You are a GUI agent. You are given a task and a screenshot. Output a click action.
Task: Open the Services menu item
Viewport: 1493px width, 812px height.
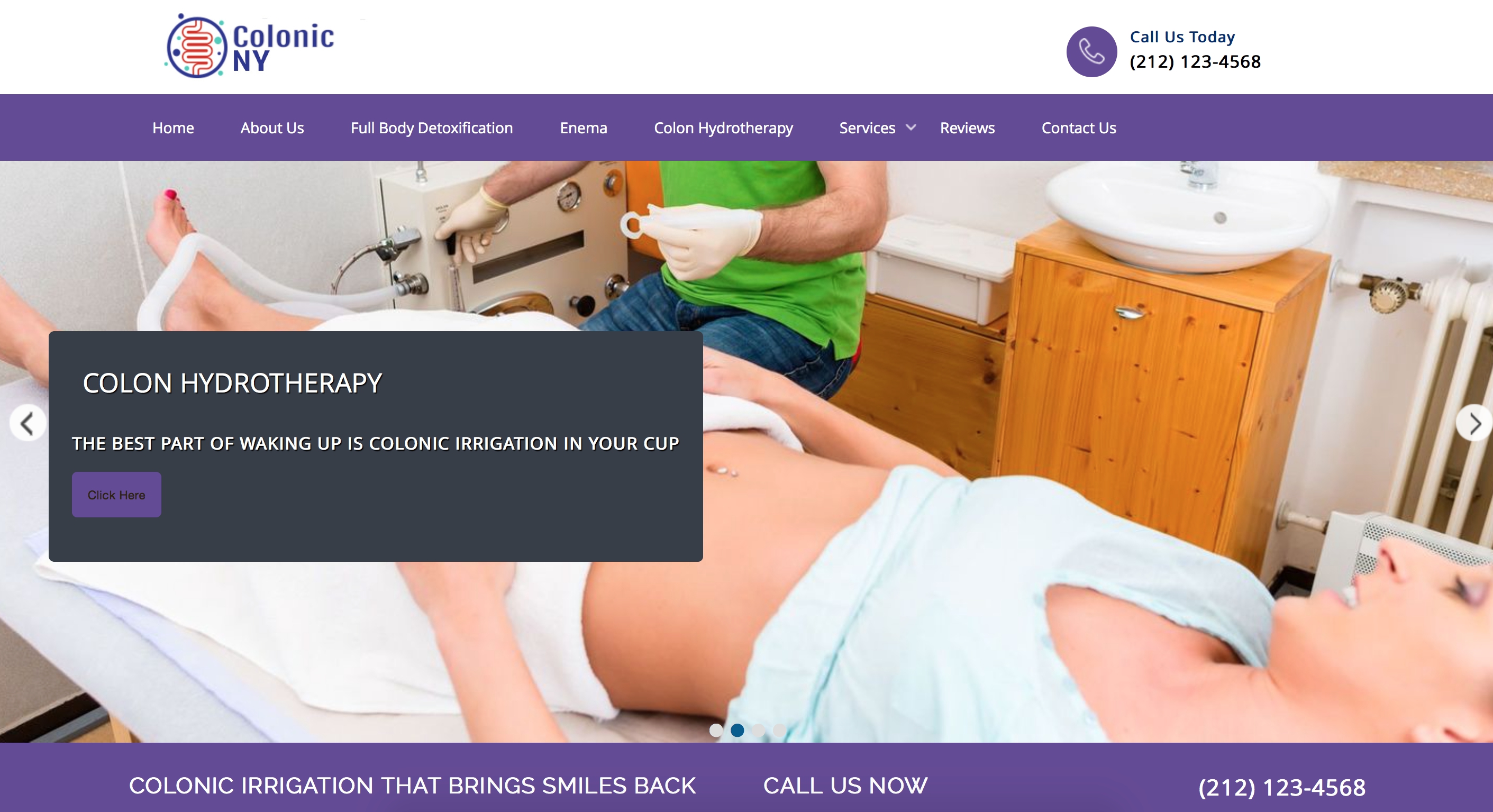pyautogui.click(x=867, y=127)
